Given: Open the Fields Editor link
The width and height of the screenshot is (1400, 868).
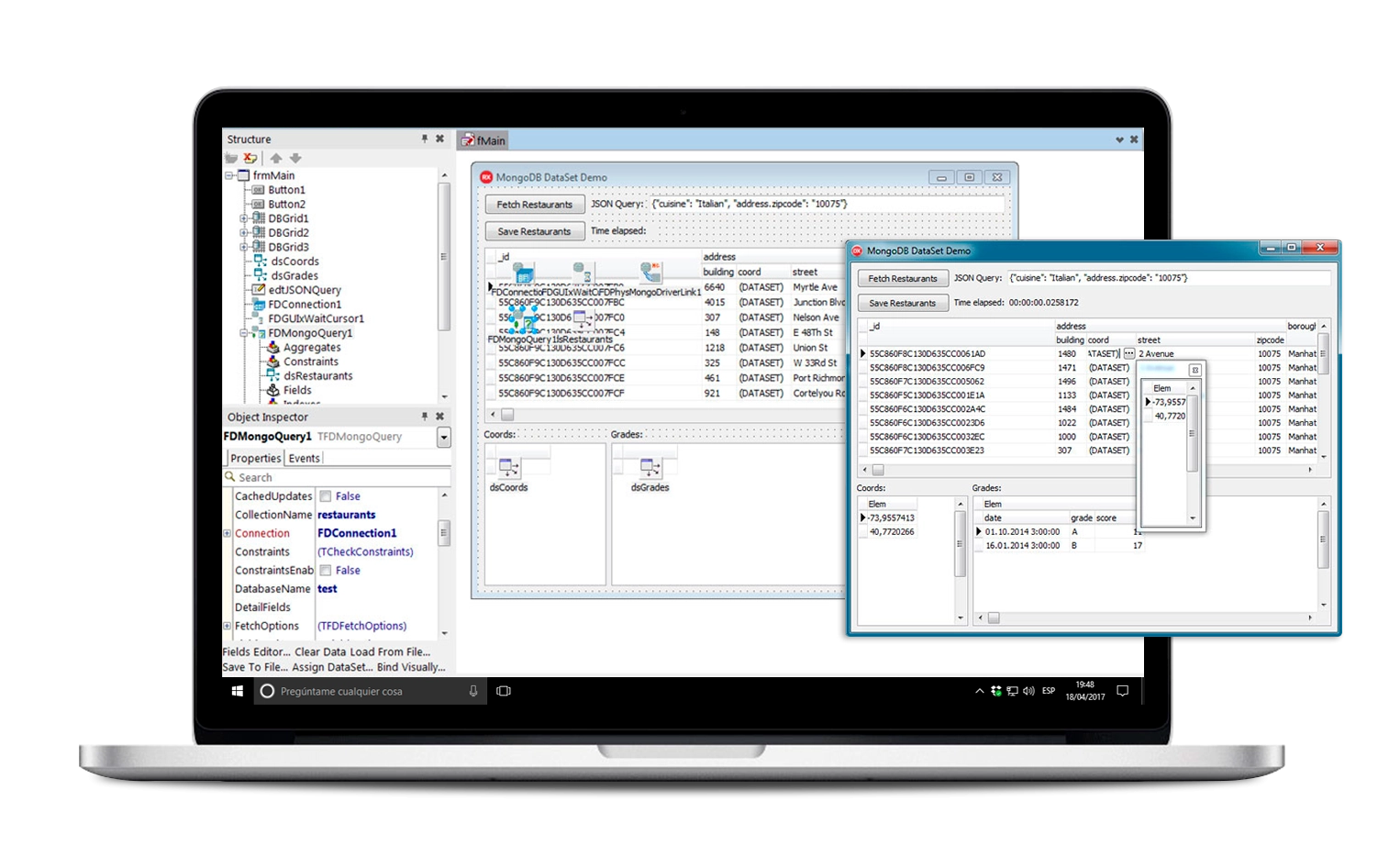Looking at the screenshot, I should (x=256, y=652).
